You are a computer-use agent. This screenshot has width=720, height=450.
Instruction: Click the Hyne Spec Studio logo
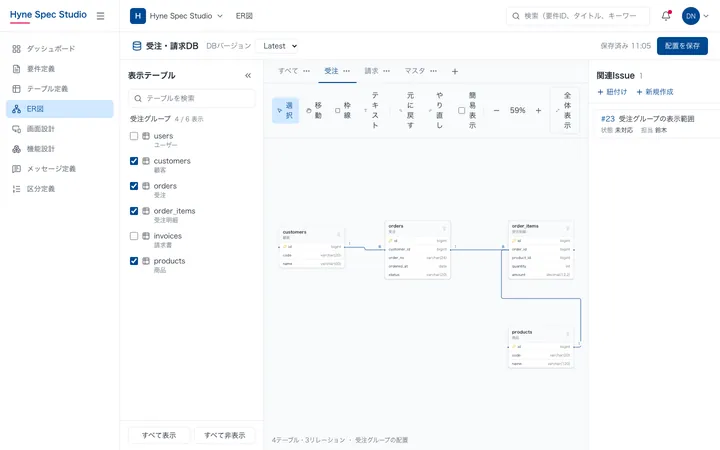coord(48,15)
